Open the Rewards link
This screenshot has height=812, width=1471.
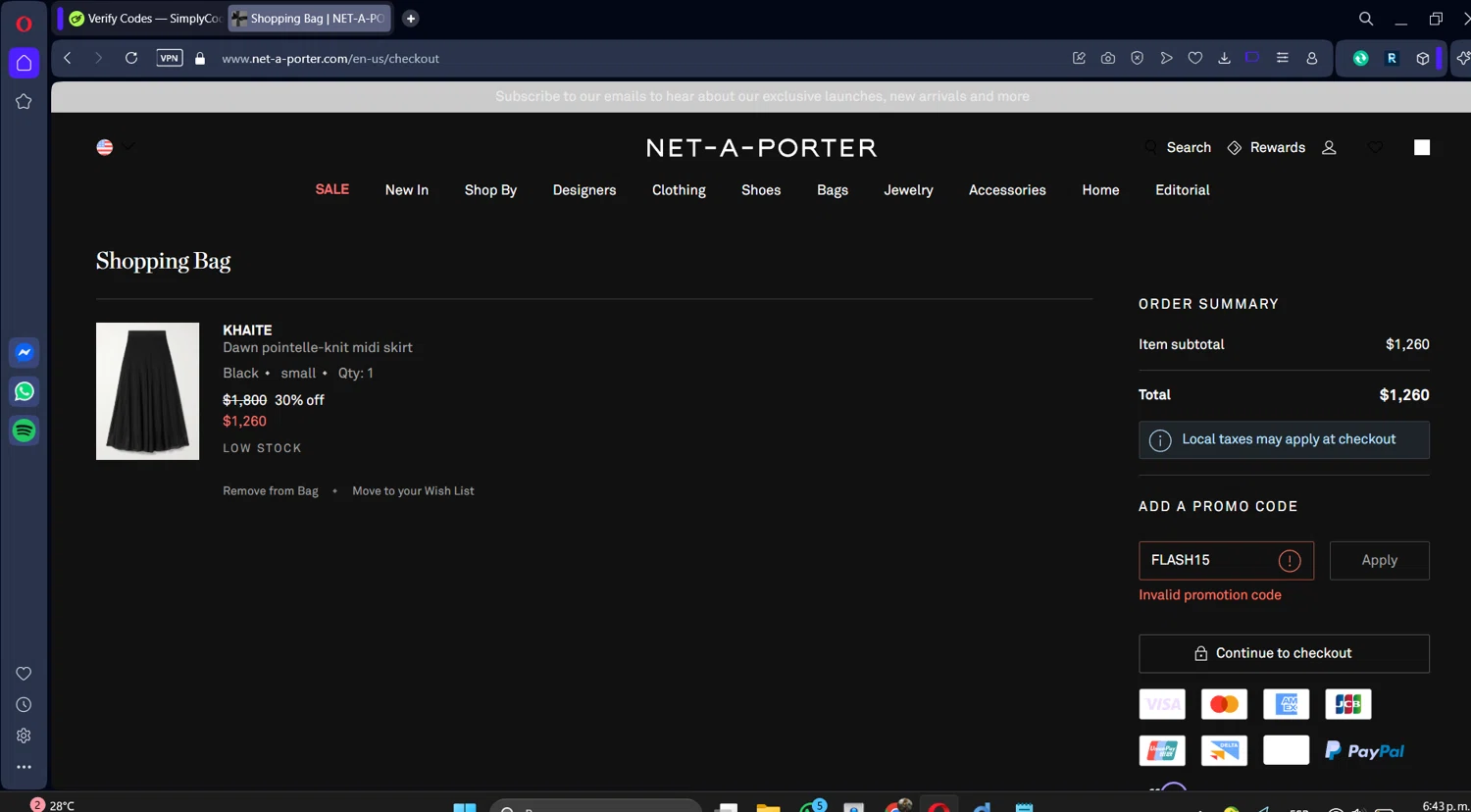[1266, 147]
